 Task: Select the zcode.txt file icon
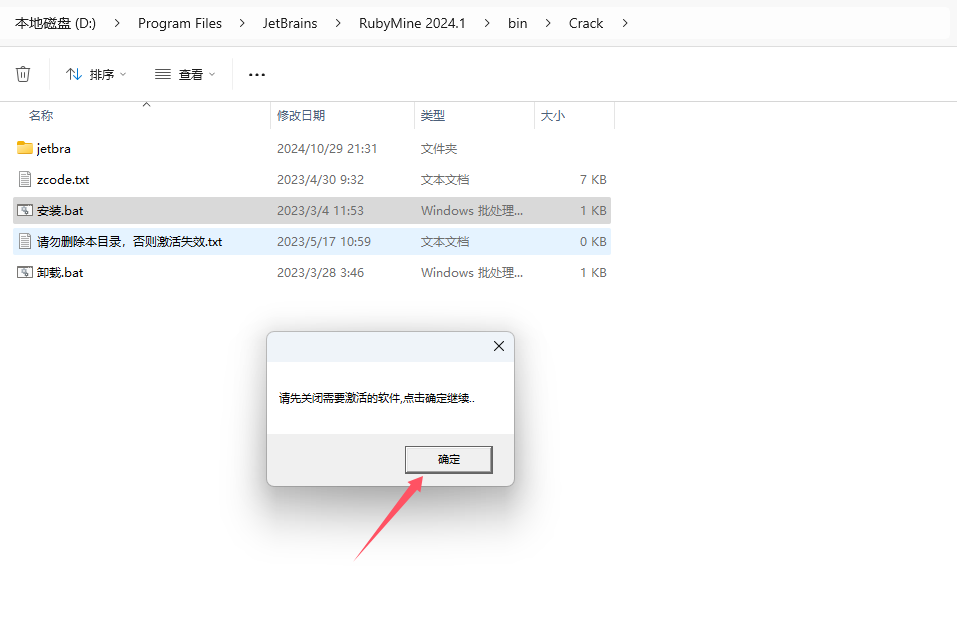24,179
